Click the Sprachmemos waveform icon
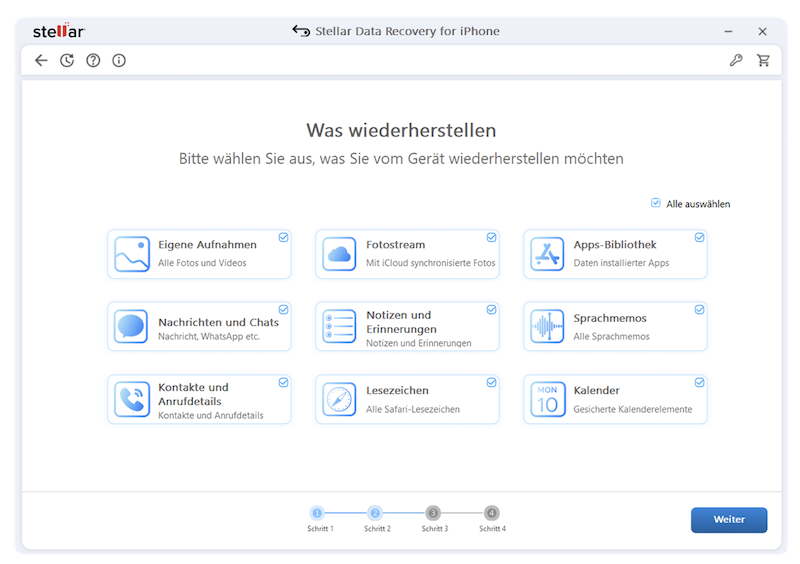The image size is (800, 564). [547, 326]
